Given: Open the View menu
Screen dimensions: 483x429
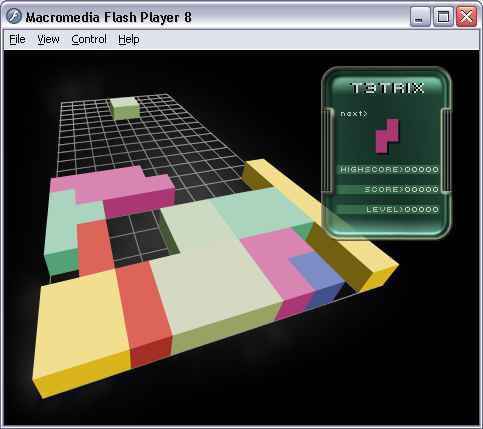Looking at the screenshot, I should [x=48, y=39].
